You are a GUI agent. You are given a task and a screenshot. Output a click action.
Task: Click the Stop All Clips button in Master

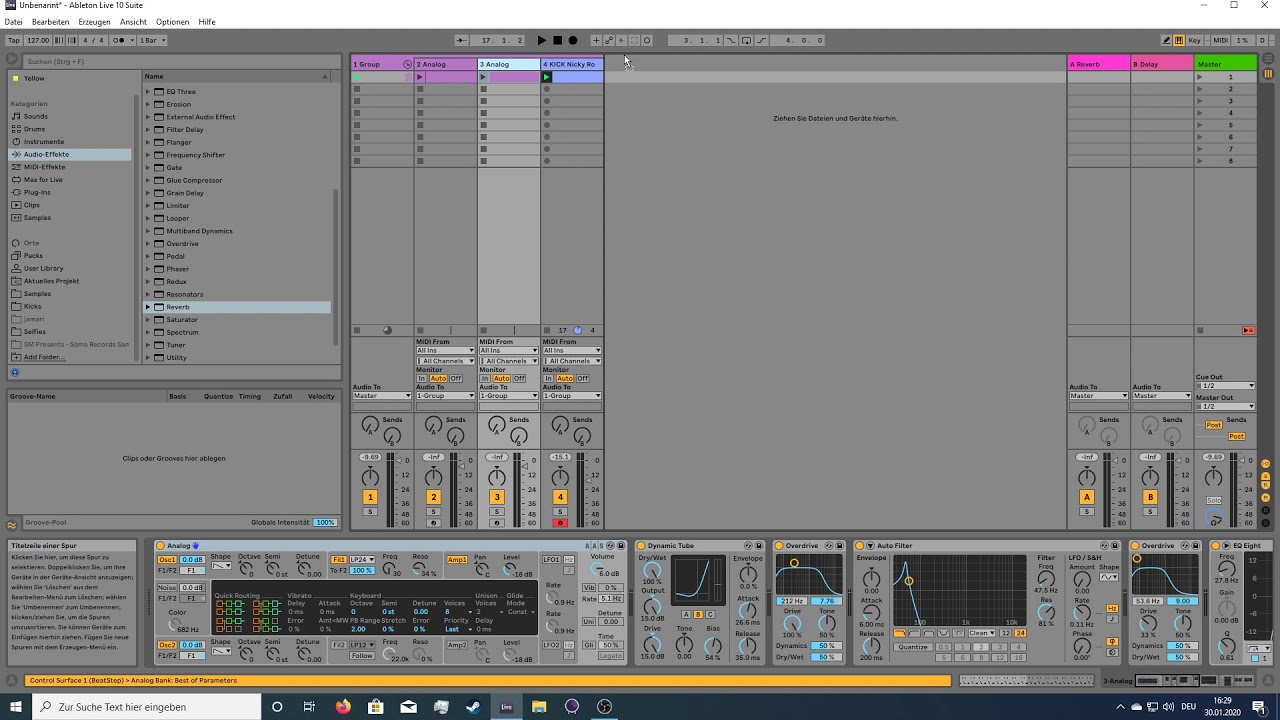tap(1200, 330)
